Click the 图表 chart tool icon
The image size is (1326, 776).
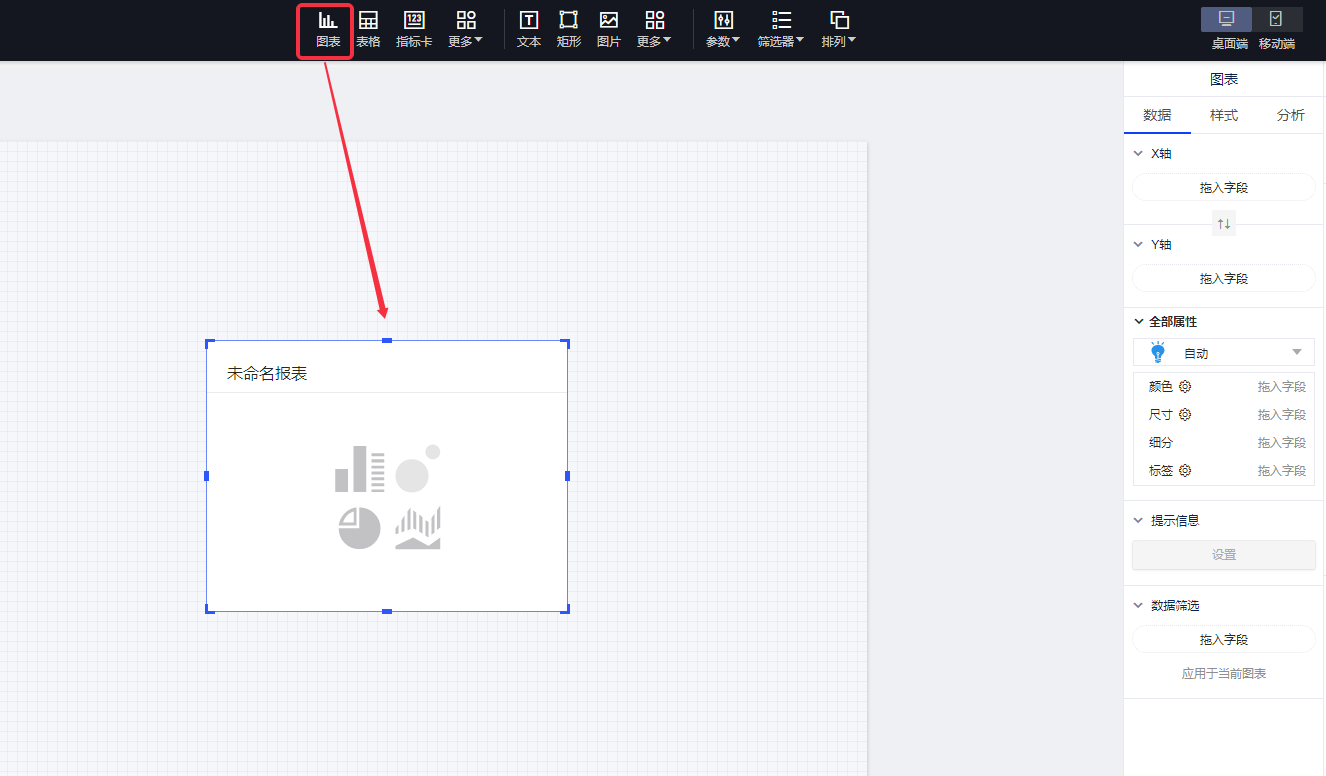click(327, 21)
